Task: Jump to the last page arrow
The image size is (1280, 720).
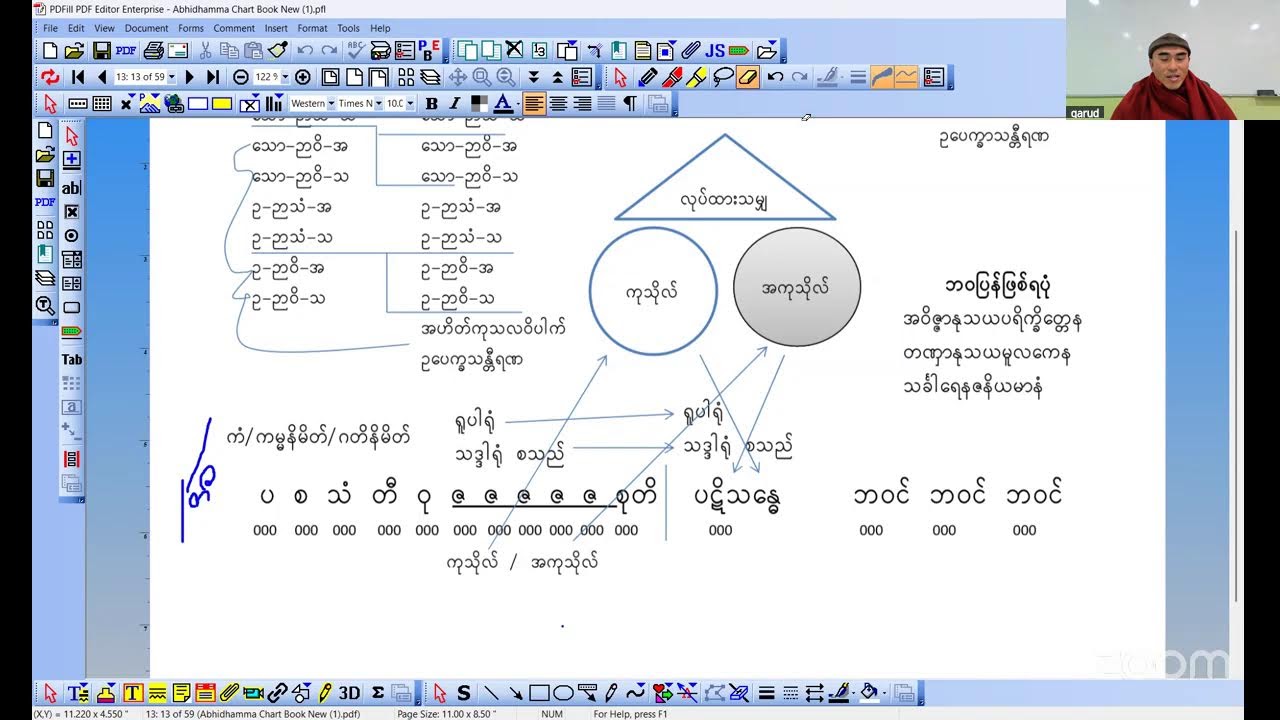Action: click(x=213, y=77)
